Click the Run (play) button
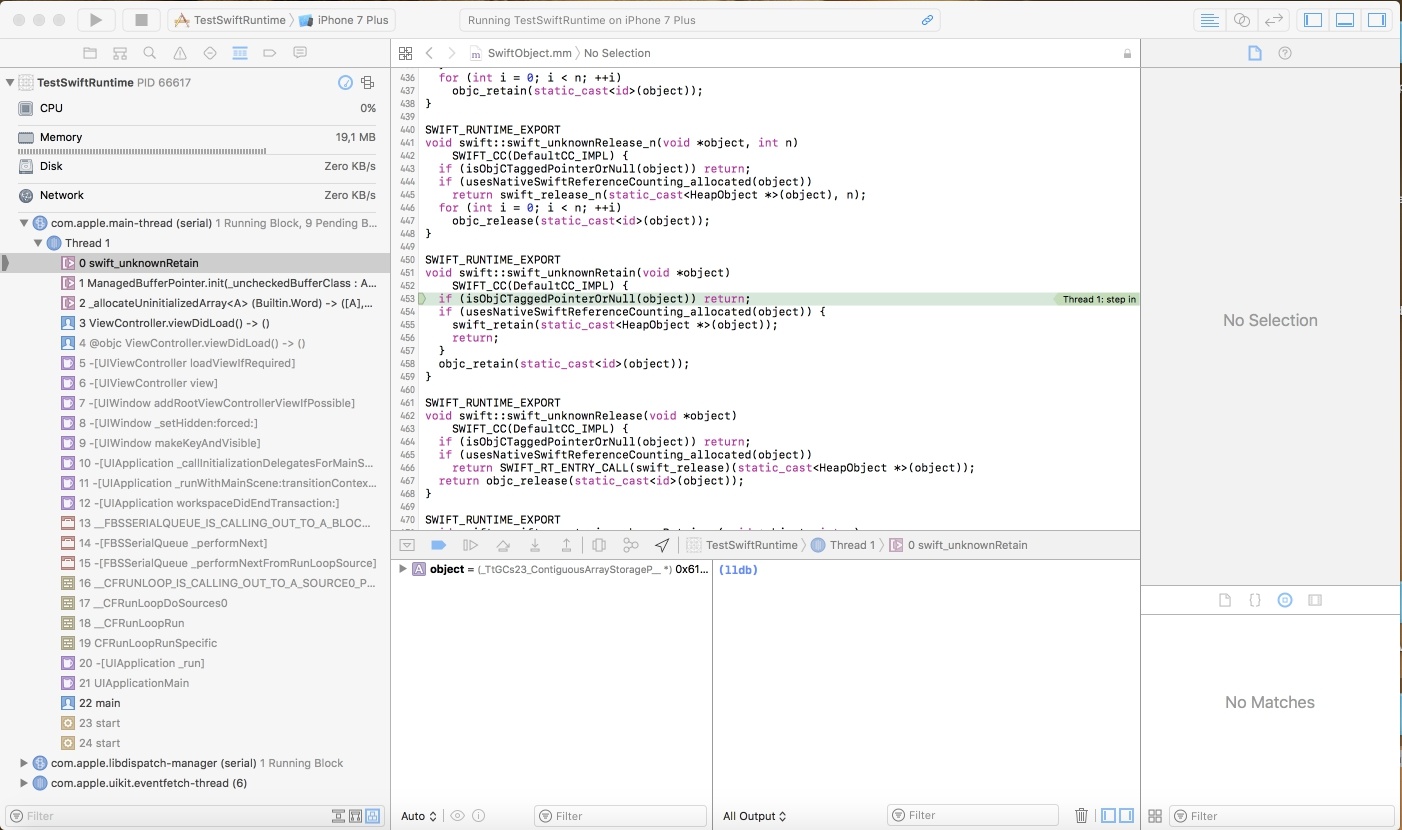Screen dimensions: 1402x830 point(96,20)
